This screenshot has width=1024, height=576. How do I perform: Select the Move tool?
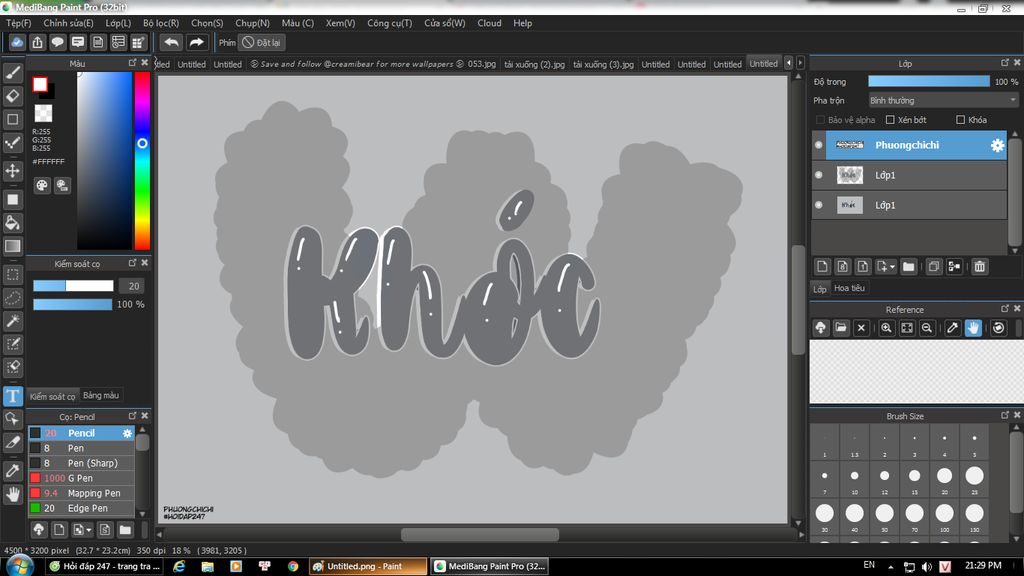pos(12,171)
